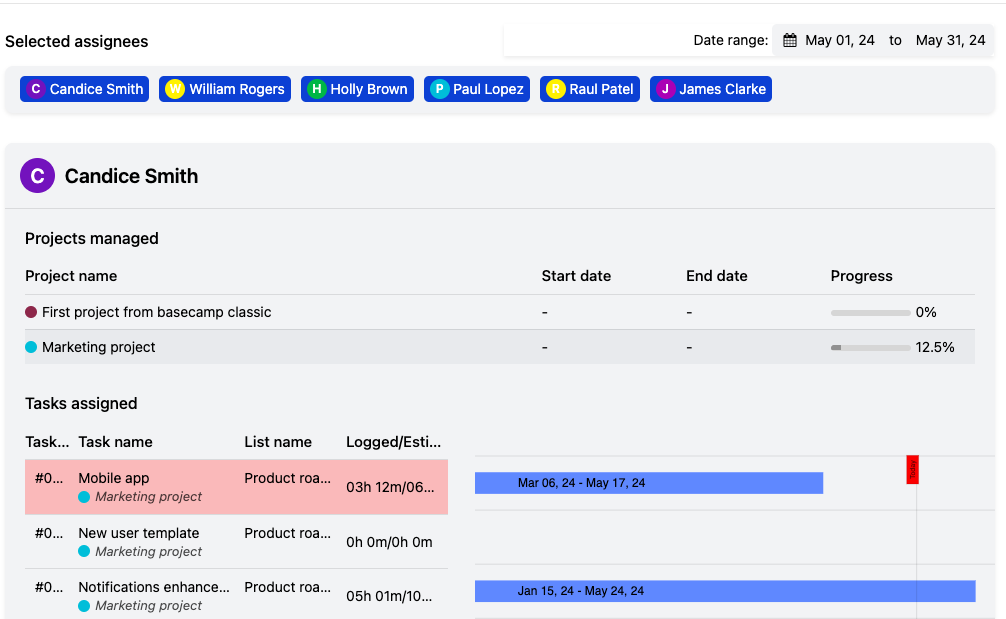Click logged time 03h 12m/06...
This screenshot has width=1006, height=619.
pyautogui.click(x=390, y=487)
